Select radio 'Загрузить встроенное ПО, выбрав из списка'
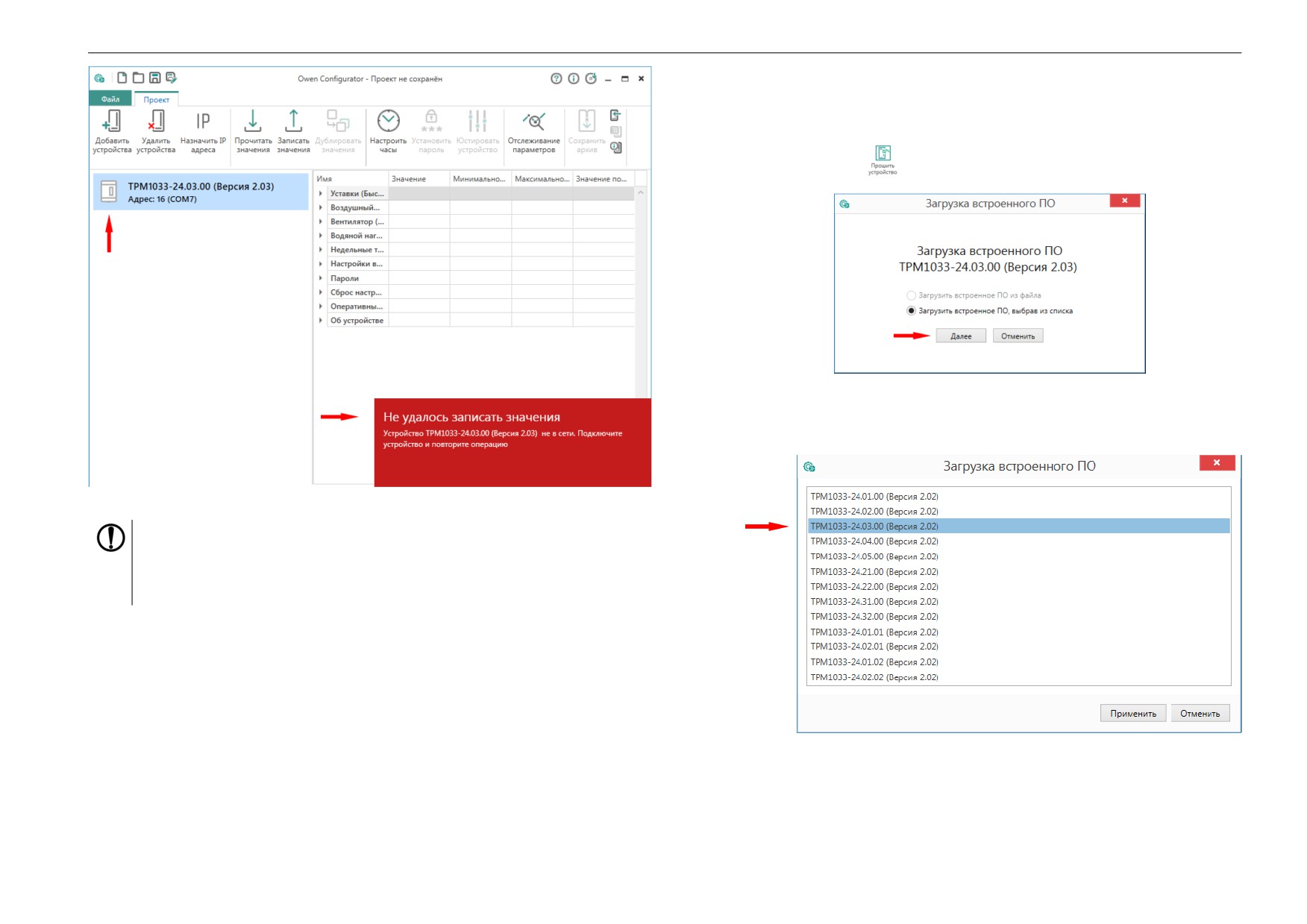The width and height of the screenshot is (1307, 924). pos(911,311)
